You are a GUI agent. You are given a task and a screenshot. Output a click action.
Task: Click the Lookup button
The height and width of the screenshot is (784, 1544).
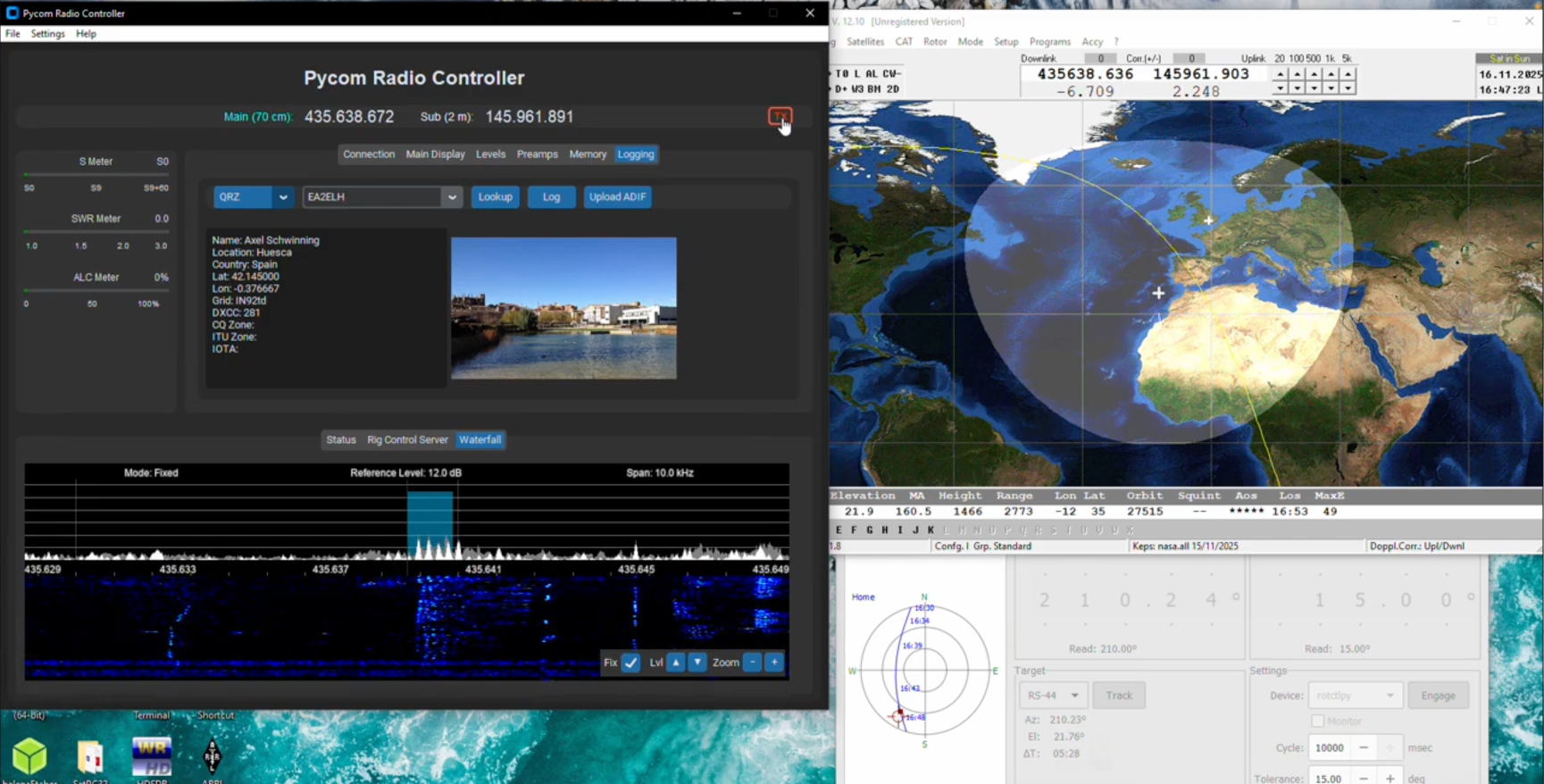(495, 197)
